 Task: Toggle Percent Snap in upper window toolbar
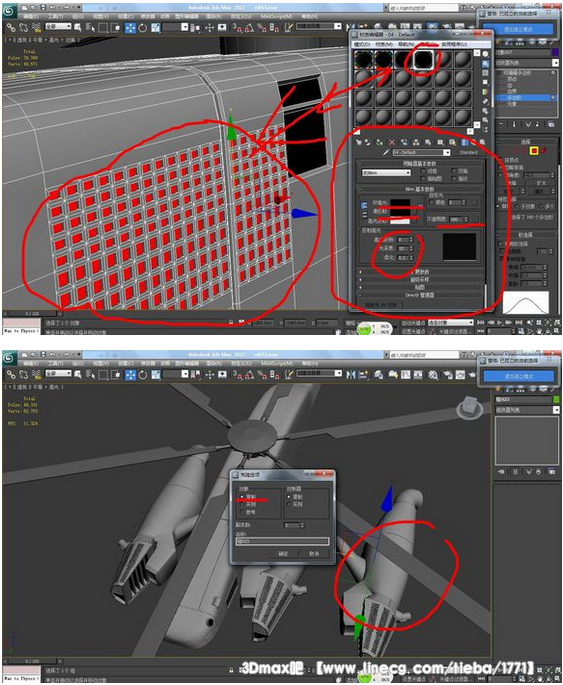coord(262,28)
